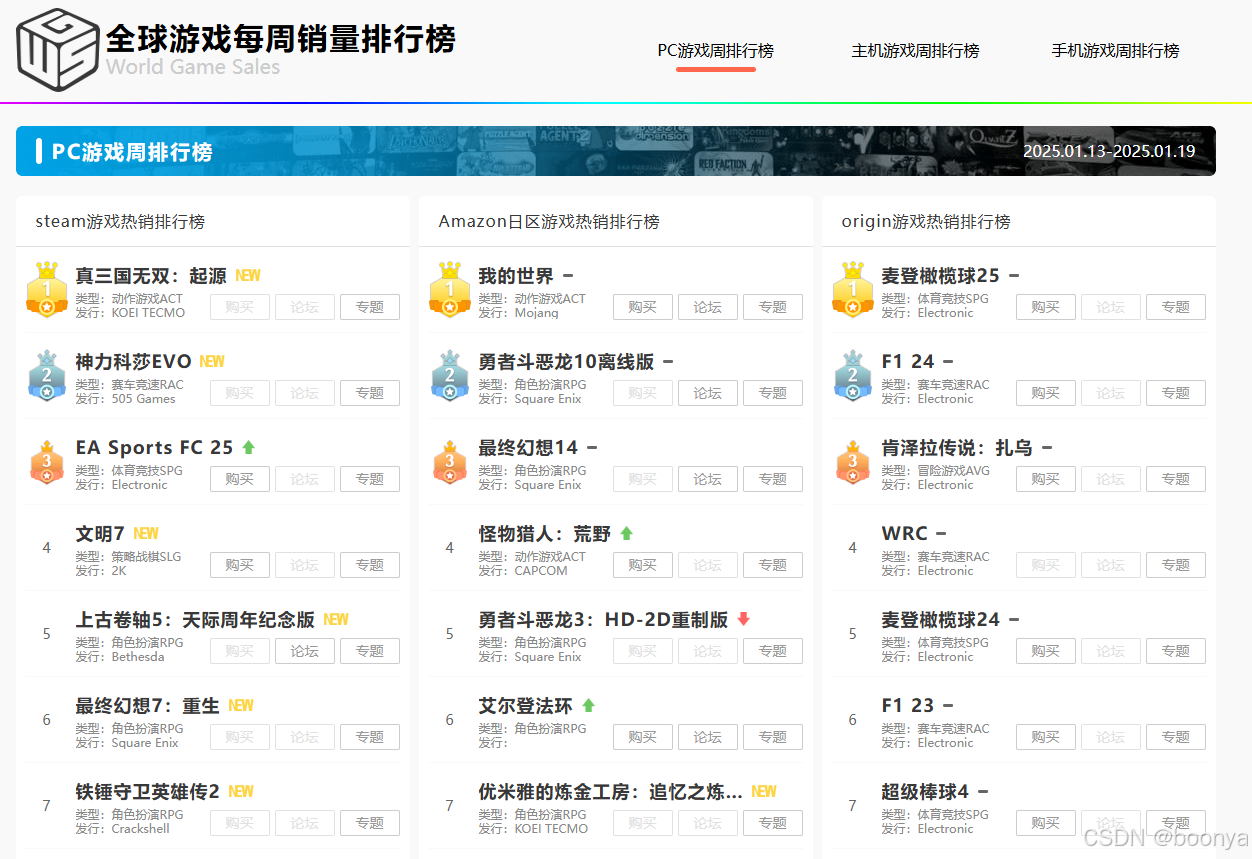Click the gold rank 1 medal for 我的世界
Viewport: 1252px width, 859px height.
(449, 290)
